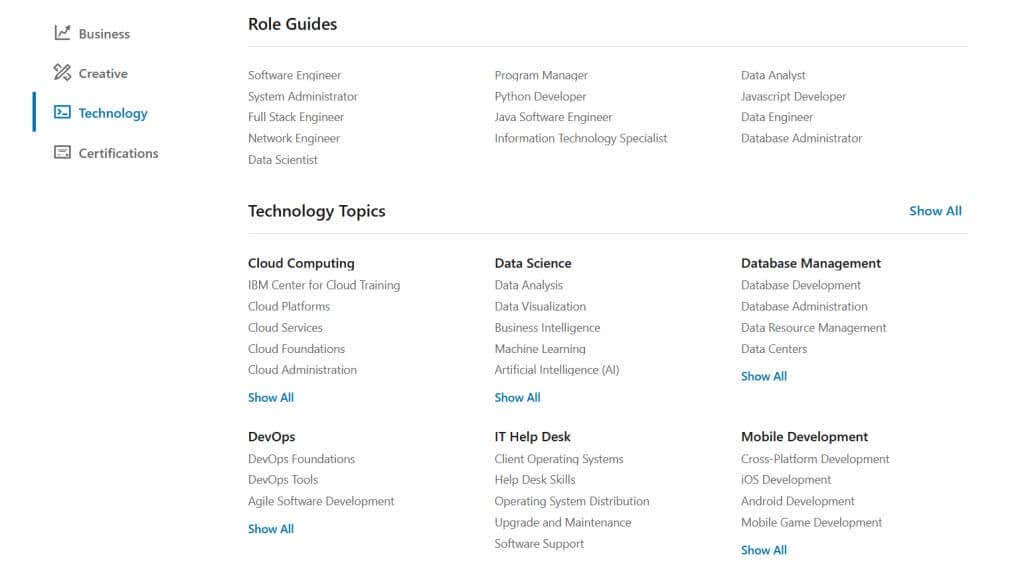Click the Creative pencil-ruler icon
The width and height of the screenshot is (1024, 563).
click(x=62, y=73)
